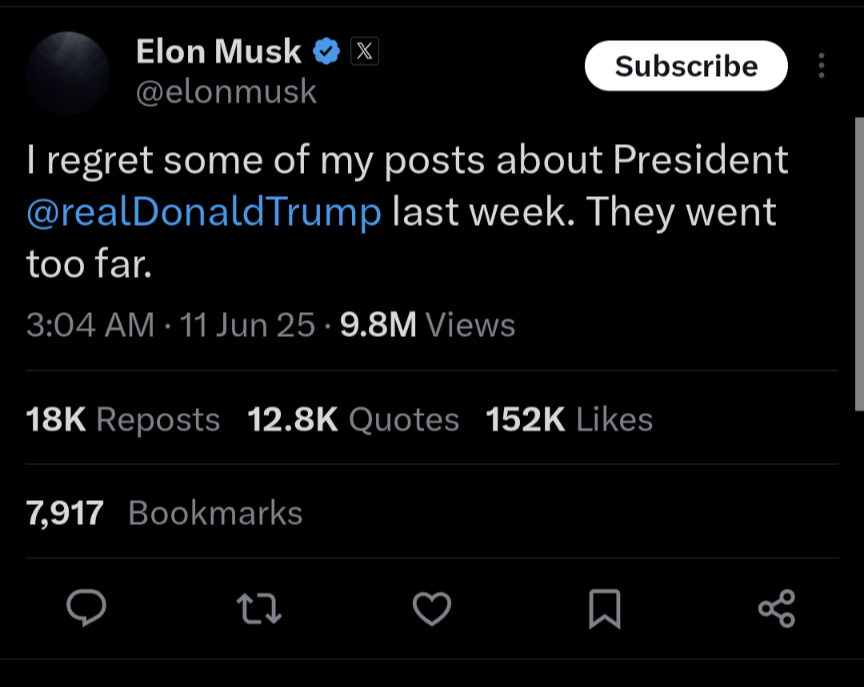Screen dimensions: 864x687
Task: Repost this post using the arrows icon
Action: pyautogui.click(x=260, y=607)
